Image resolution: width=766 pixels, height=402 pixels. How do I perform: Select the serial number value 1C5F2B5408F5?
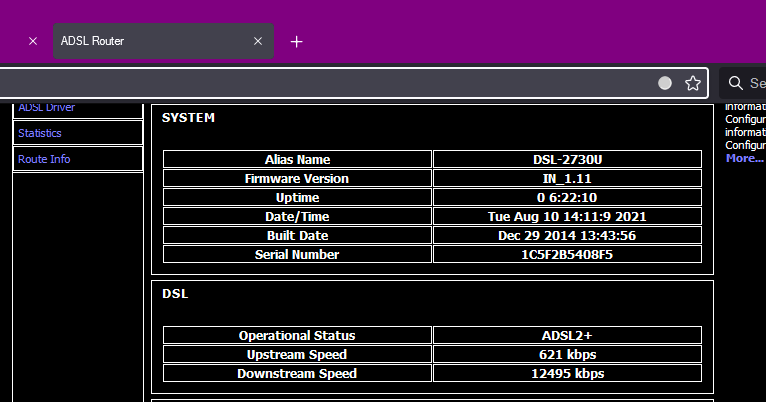[x=567, y=255]
